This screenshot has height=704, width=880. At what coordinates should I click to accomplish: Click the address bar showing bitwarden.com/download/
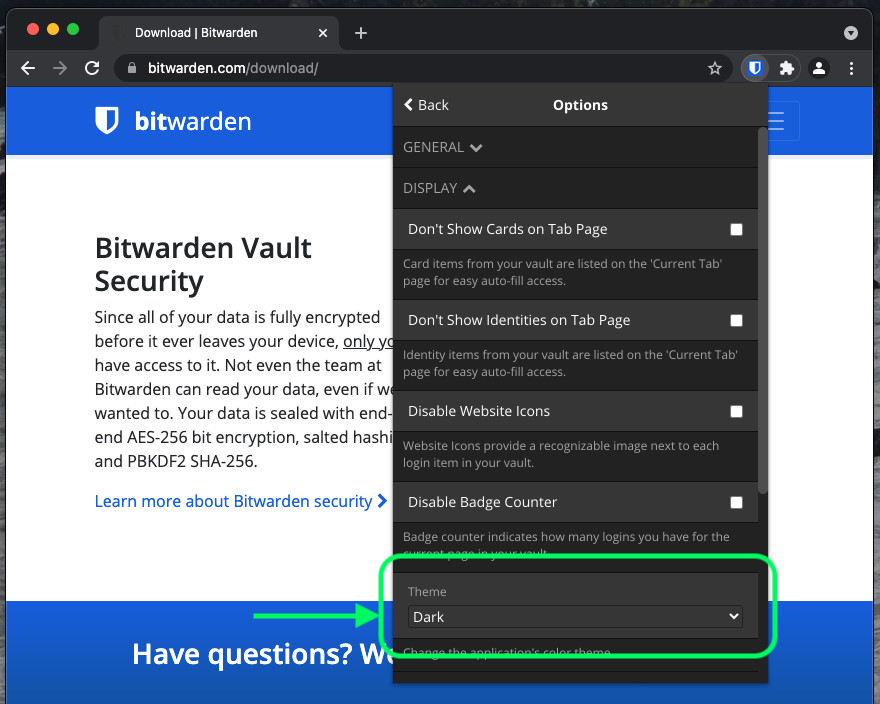(400, 68)
